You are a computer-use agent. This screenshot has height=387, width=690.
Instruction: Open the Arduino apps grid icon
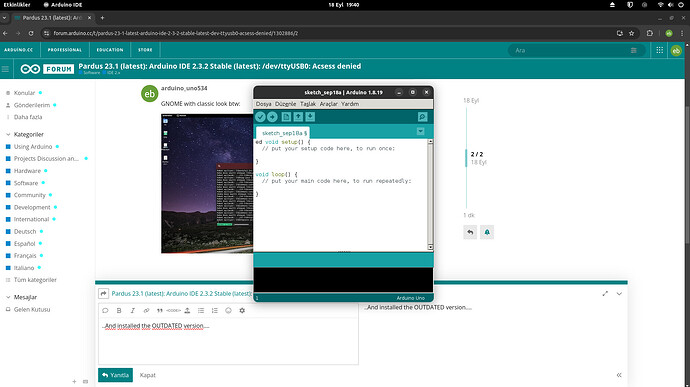pos(660,50)
